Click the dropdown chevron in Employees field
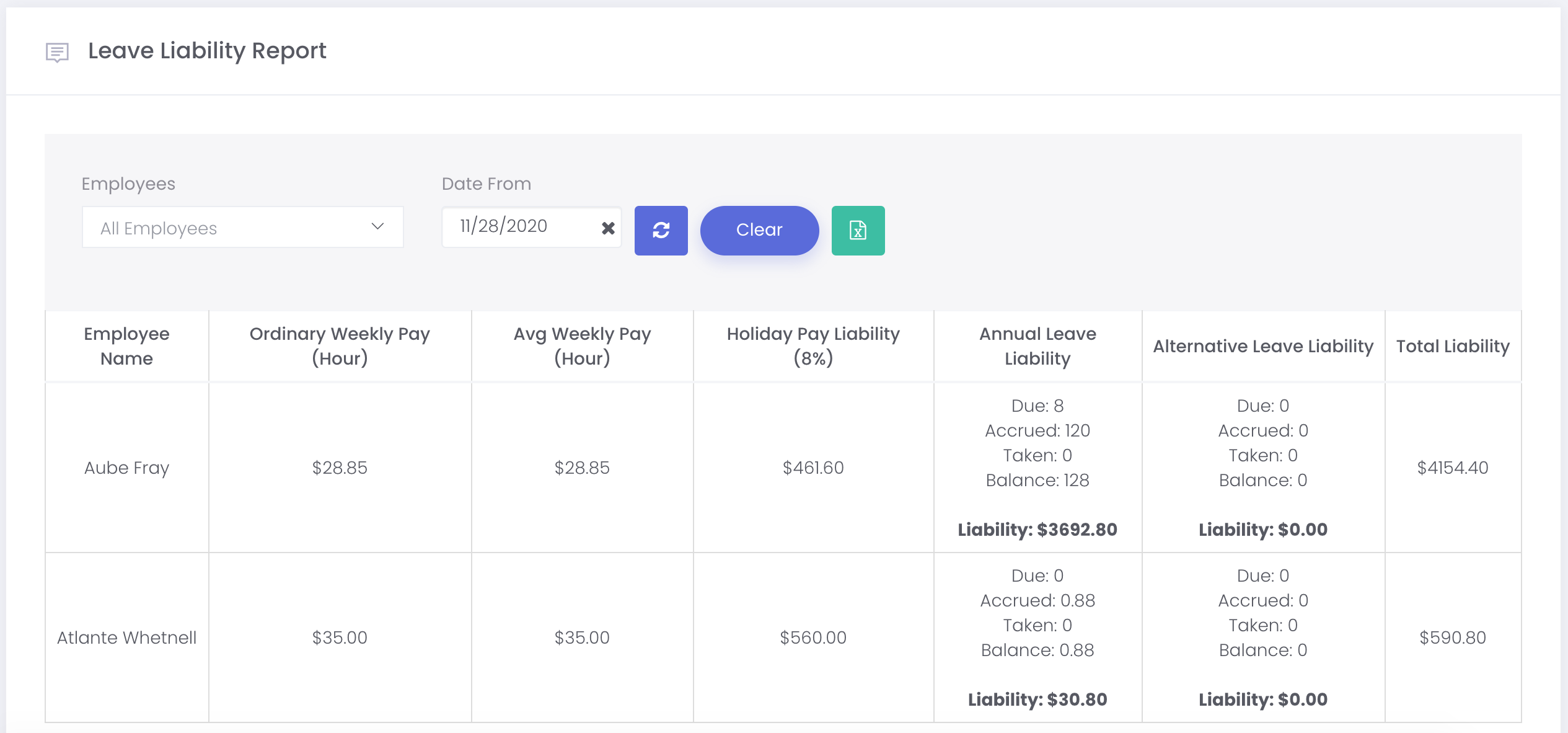 coord(377,226)
